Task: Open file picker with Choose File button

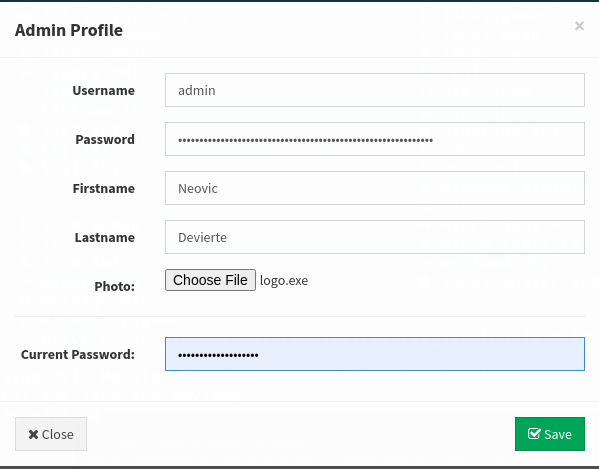Action: coord(210,280)
